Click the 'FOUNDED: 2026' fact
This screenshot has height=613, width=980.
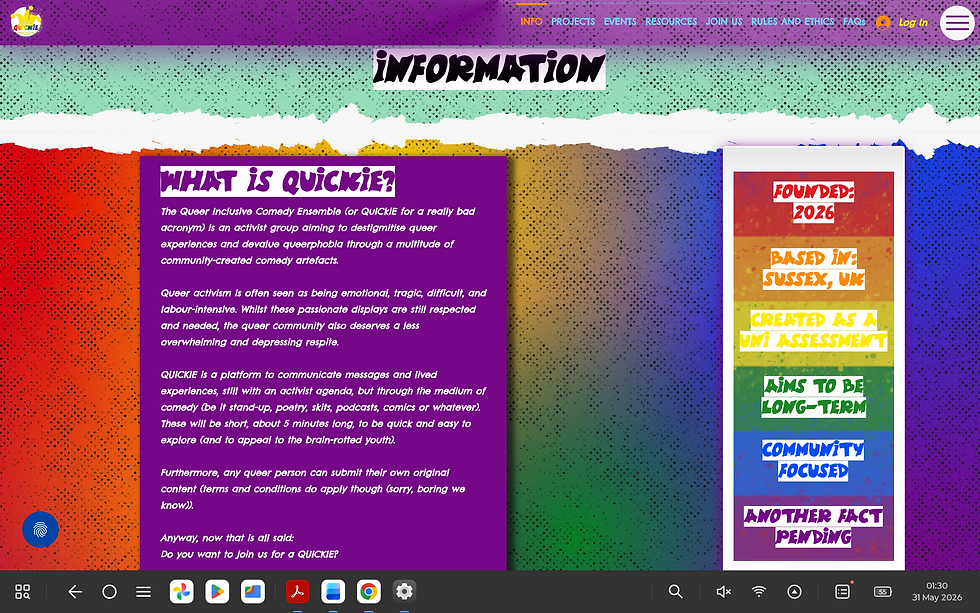click(814, 202)
